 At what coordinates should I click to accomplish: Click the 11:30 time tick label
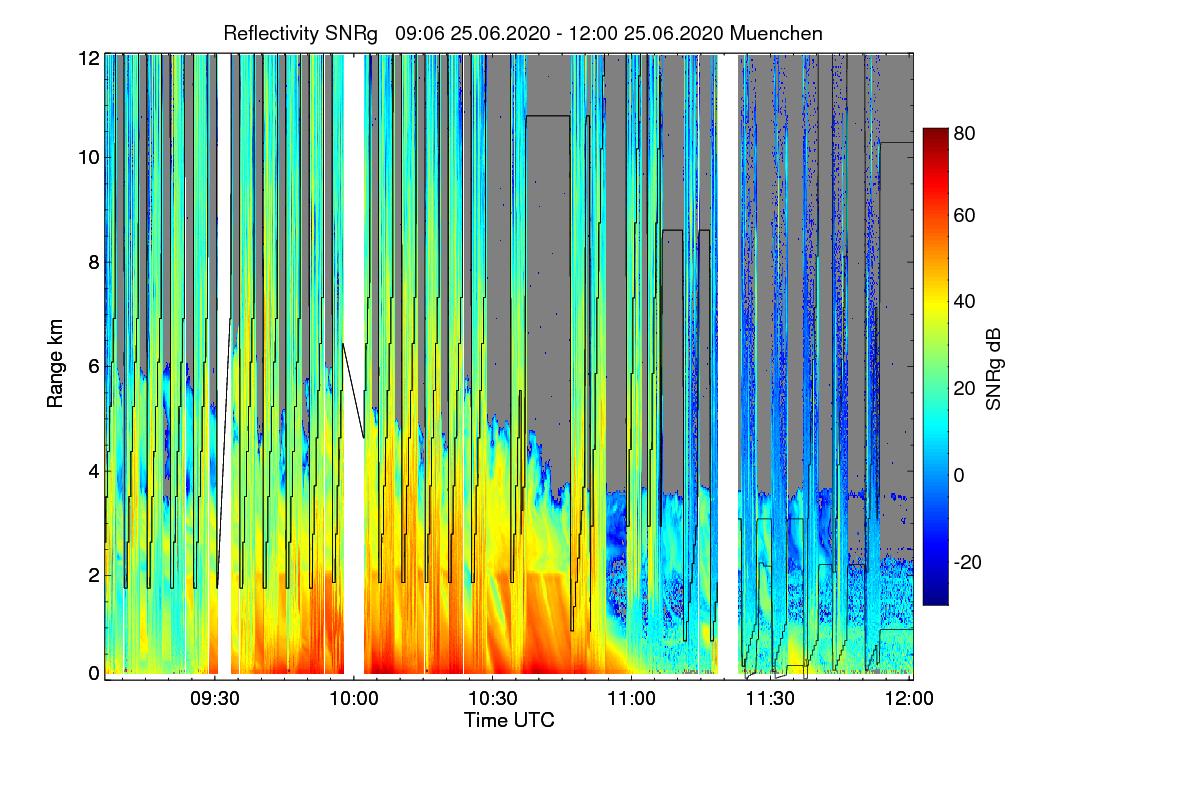[770, 699]
